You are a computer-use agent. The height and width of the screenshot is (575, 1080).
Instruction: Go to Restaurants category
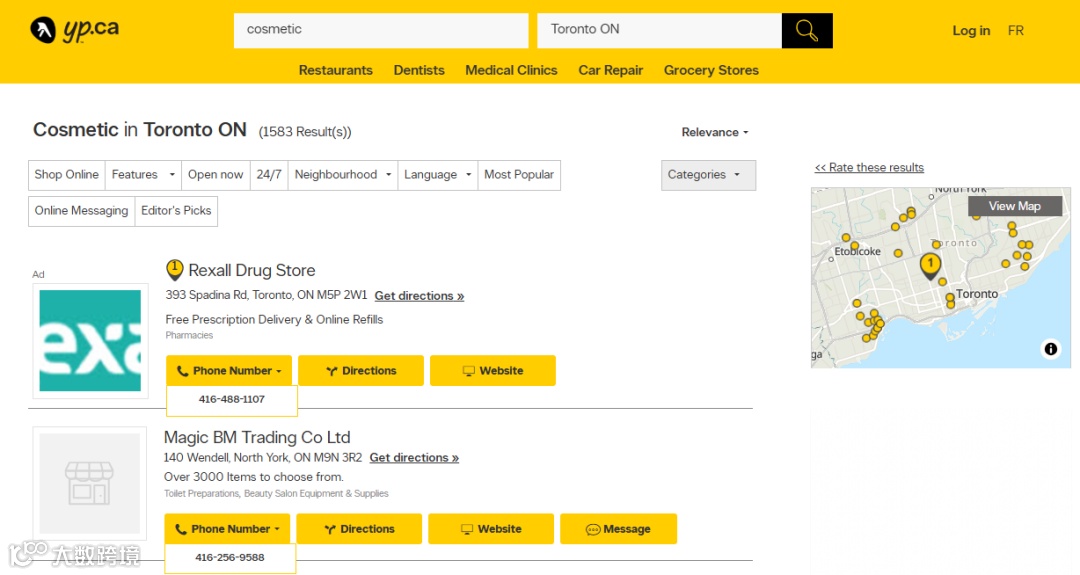point(335,70)
